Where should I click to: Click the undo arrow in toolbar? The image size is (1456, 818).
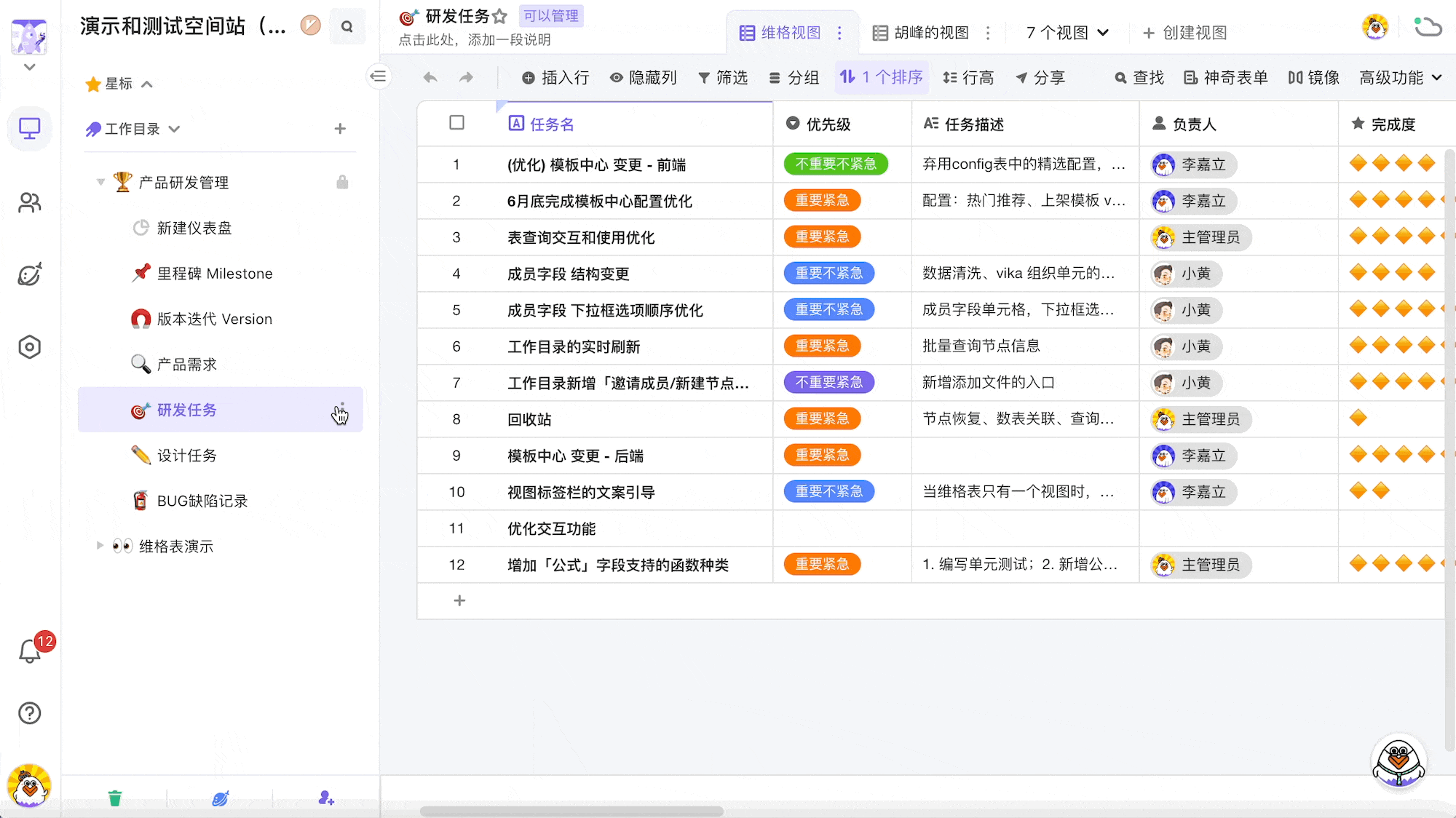(430, 77)
